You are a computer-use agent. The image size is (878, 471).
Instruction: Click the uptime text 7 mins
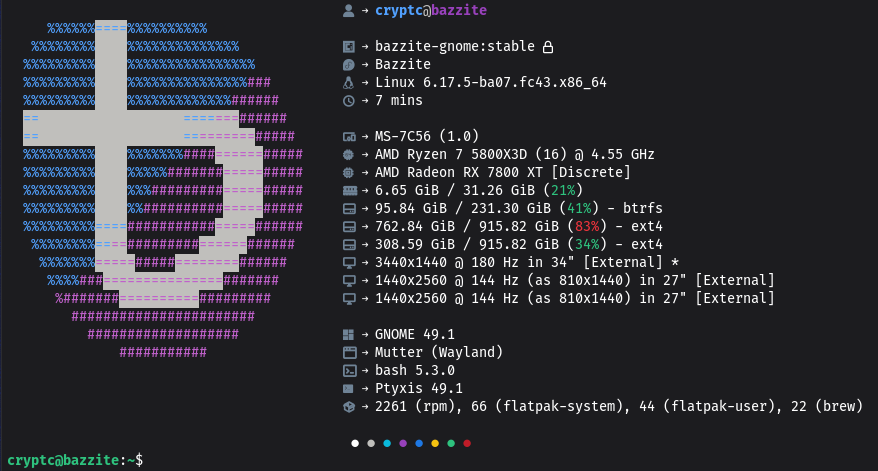pyautogui.click(x=399, y=100)
